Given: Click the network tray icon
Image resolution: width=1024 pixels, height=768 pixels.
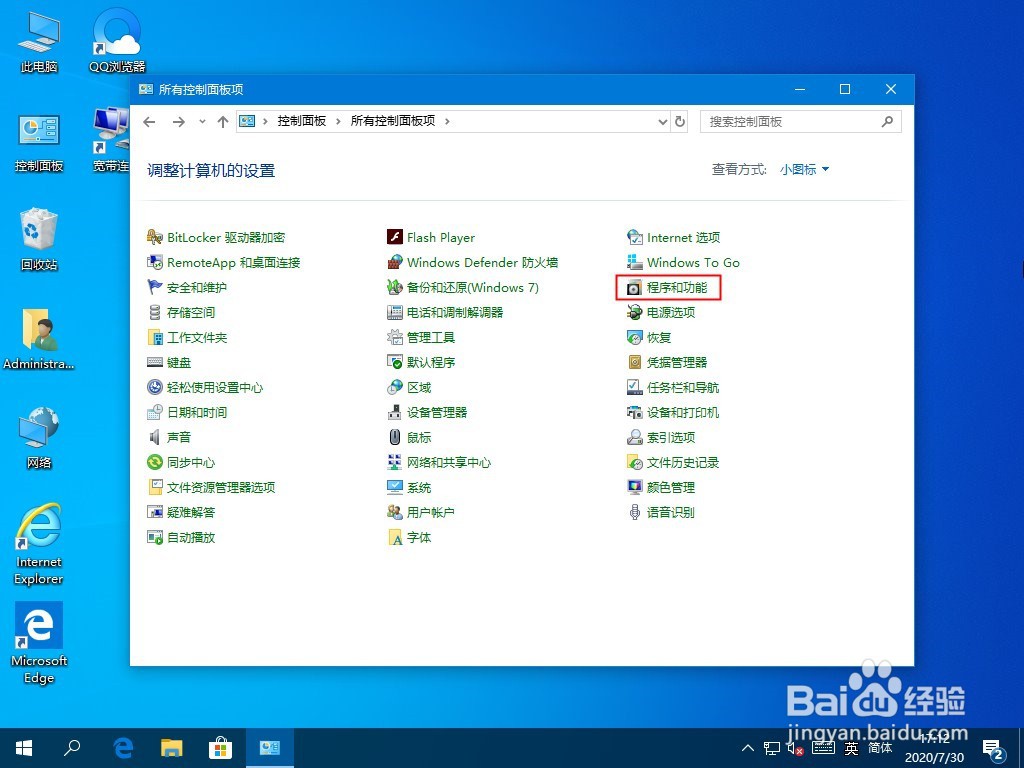Looking at the screenshot, I should [x=772, y=748].
